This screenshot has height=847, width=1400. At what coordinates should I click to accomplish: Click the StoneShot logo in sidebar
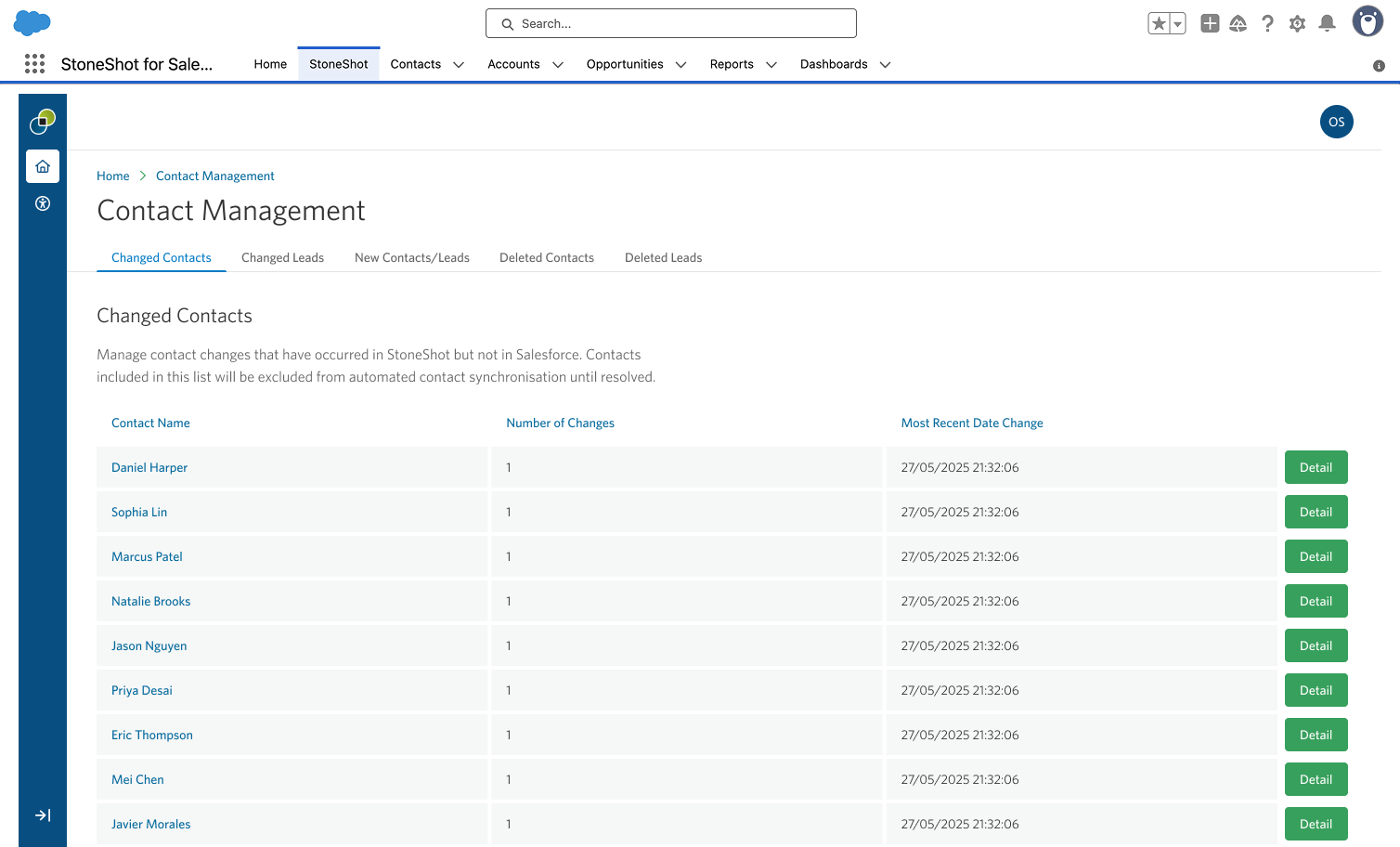click(x=43, y=121)
